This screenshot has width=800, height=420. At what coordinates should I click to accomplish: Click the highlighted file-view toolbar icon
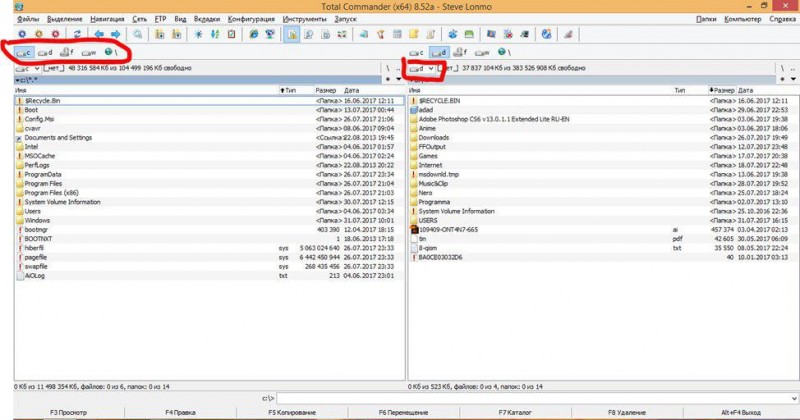(x=292, y=34)
